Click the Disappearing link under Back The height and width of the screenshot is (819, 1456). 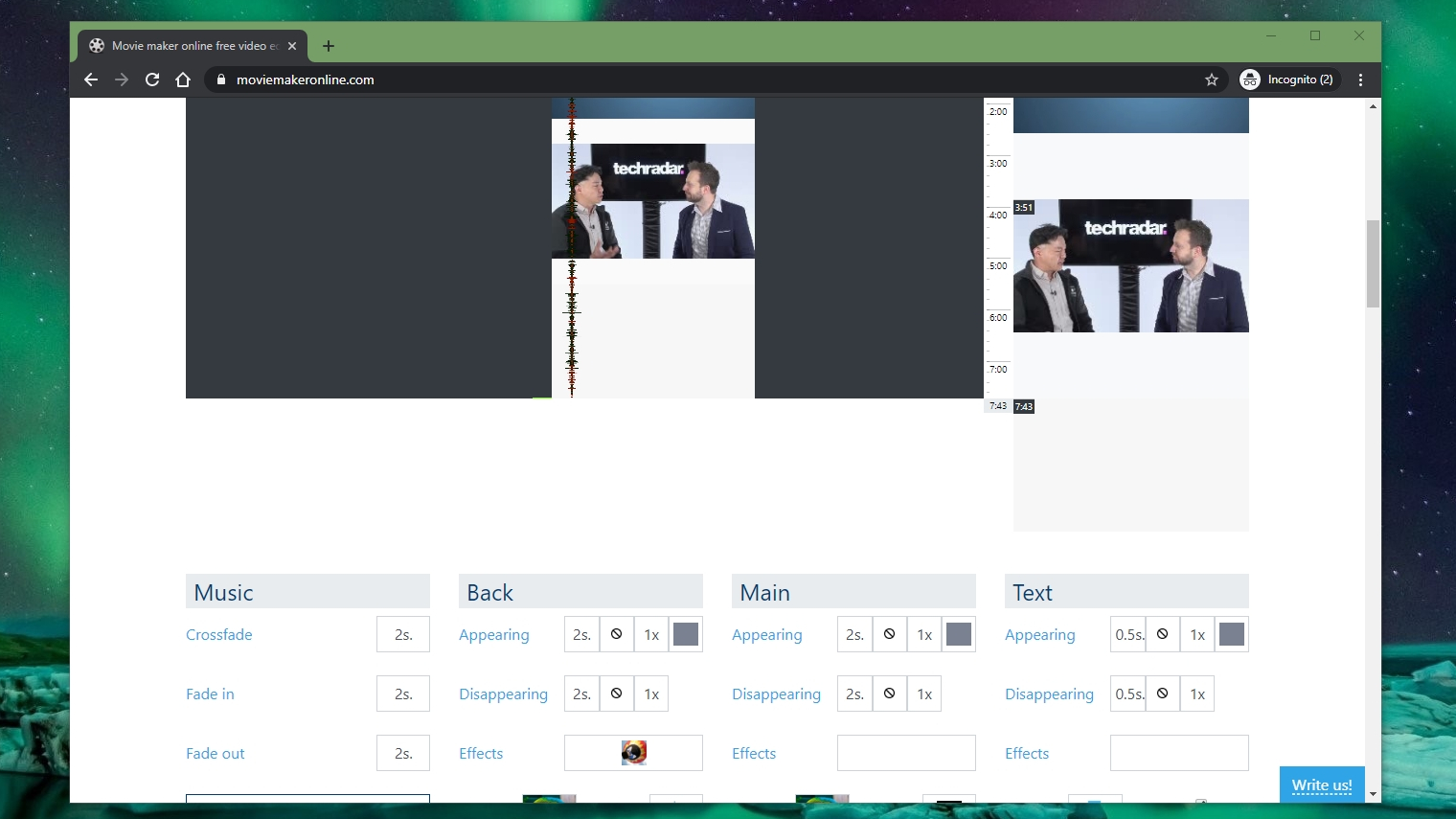(504, 694)
